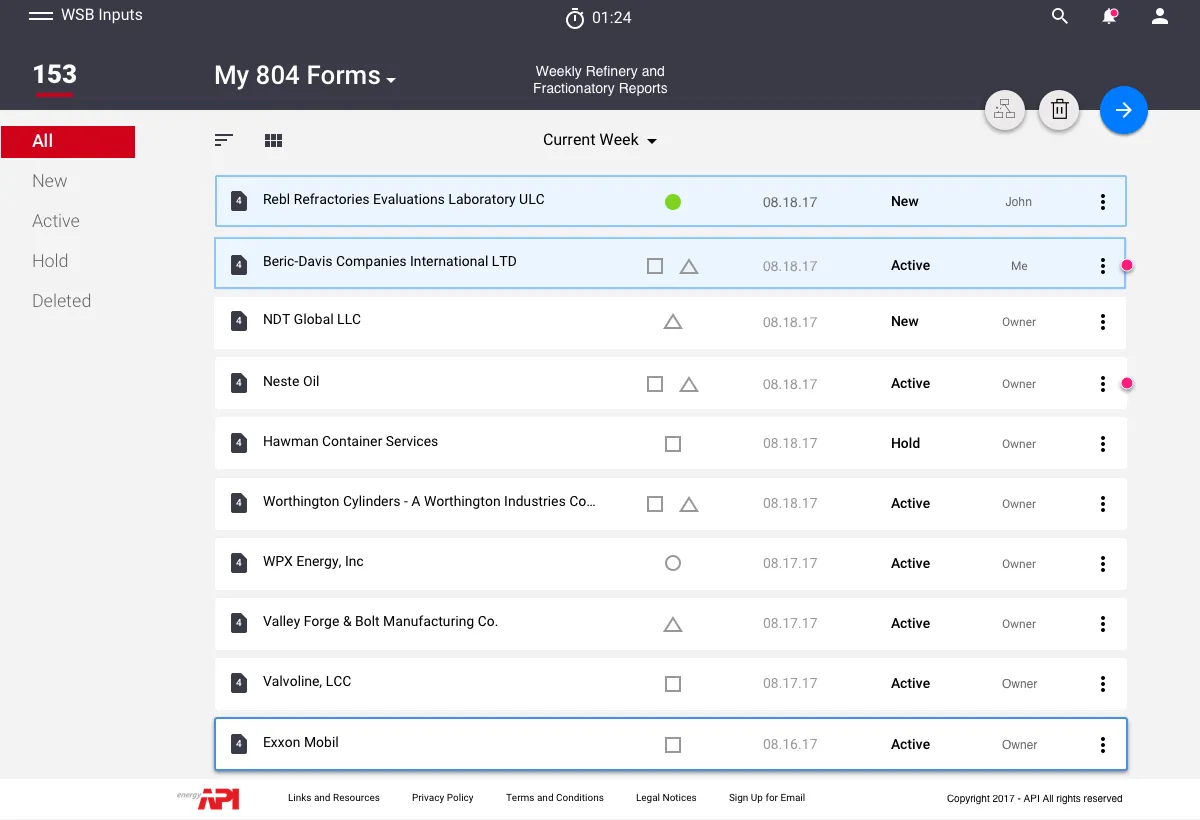Click the hierarchy diagram round button
This screenshot has width=1200, height=820.
click(1005, 110)
